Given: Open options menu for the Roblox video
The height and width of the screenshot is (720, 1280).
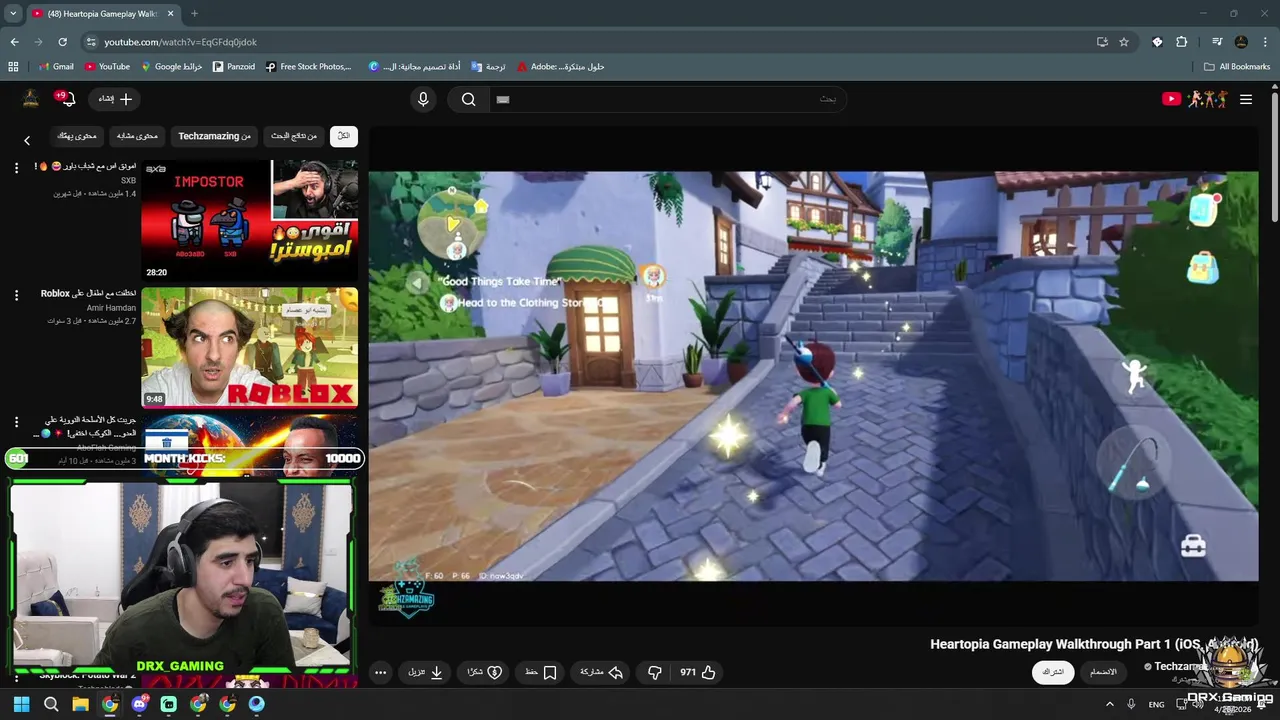Looking at the screenshot, I should (x=16, y=295).
